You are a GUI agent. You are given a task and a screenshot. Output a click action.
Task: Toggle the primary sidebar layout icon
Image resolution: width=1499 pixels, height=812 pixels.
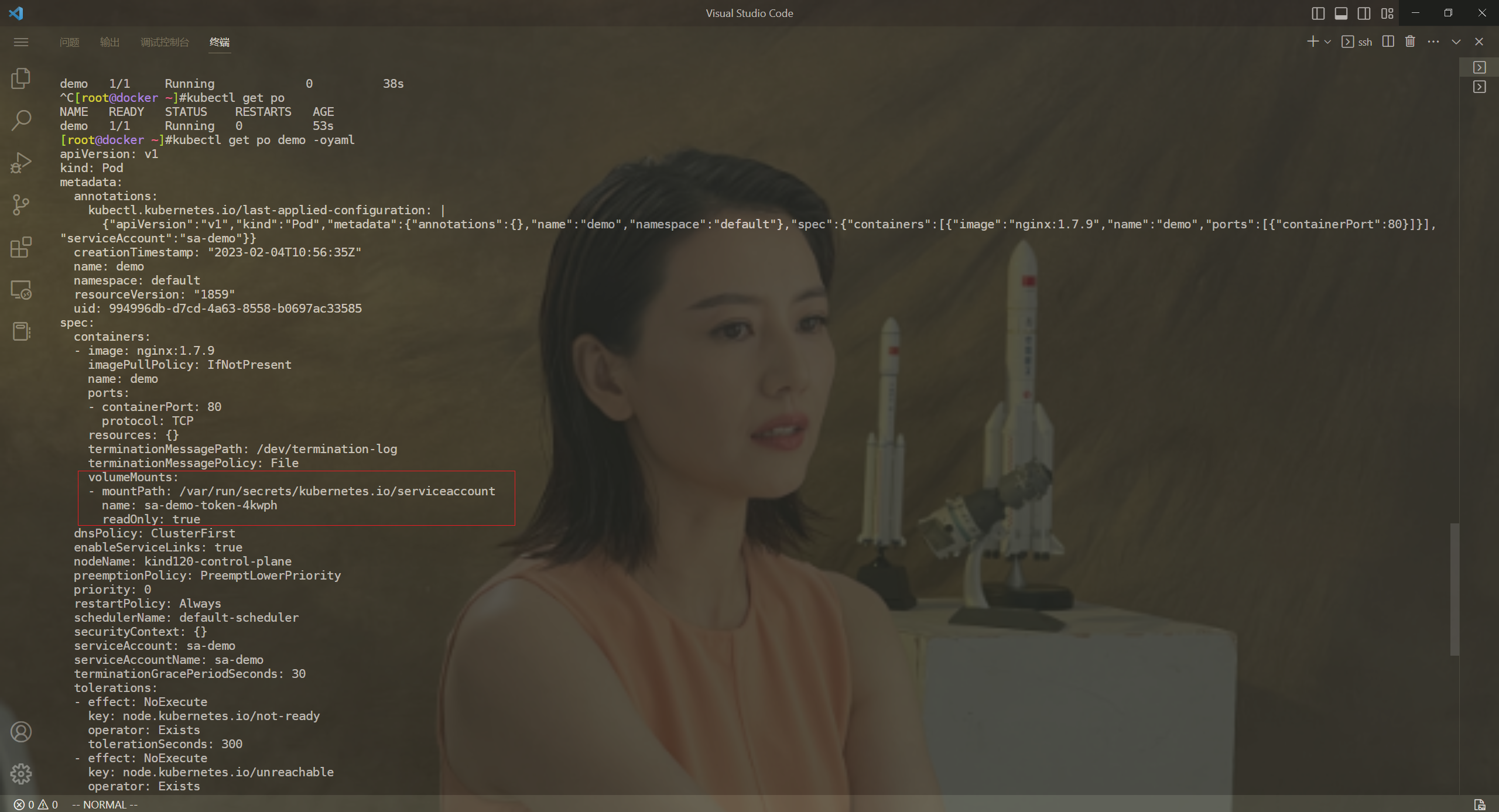[1318, 13]
